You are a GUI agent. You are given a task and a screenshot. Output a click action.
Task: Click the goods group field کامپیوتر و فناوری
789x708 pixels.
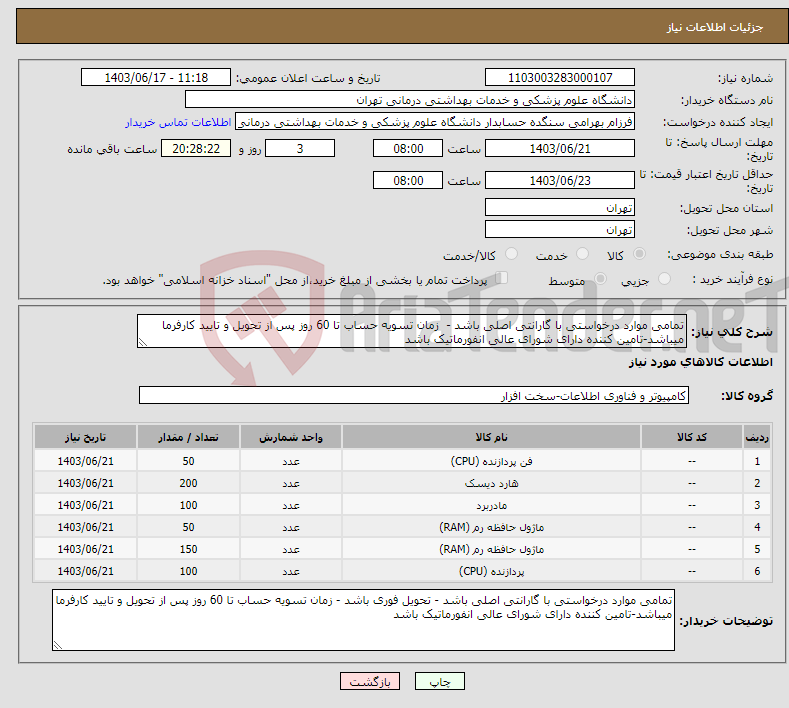pos(414,396)
